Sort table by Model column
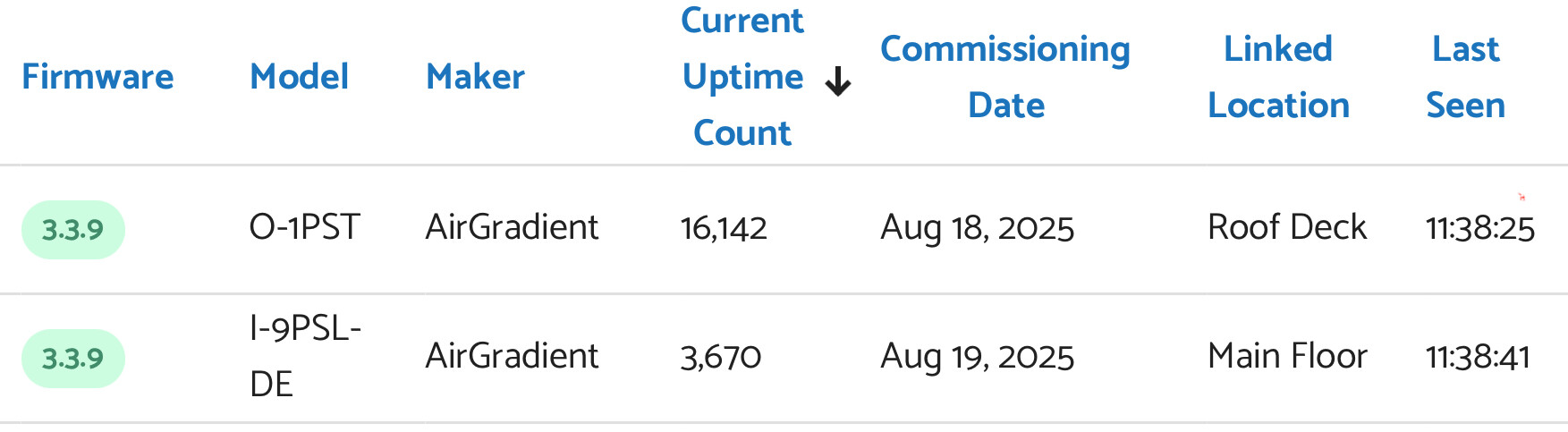The height and width of the screenshot is (432, 1568). (299, 77)
